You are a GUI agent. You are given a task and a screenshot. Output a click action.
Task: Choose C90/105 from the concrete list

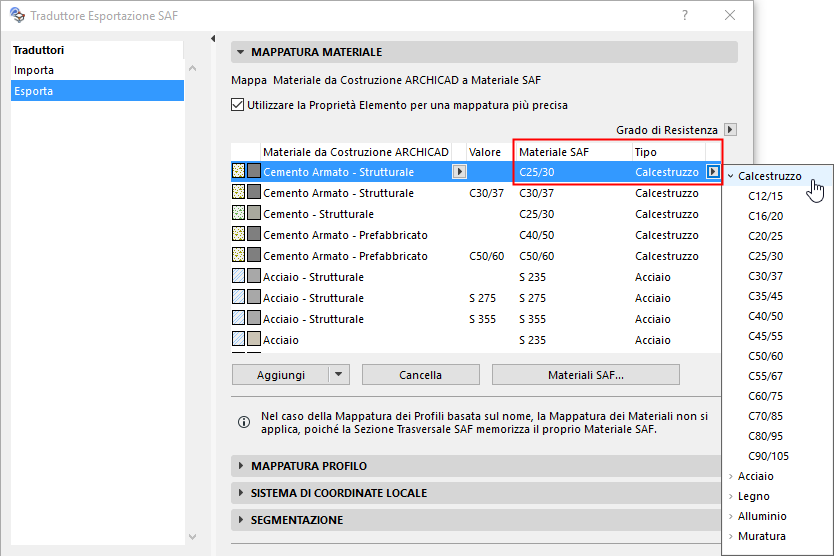point(768,456)
